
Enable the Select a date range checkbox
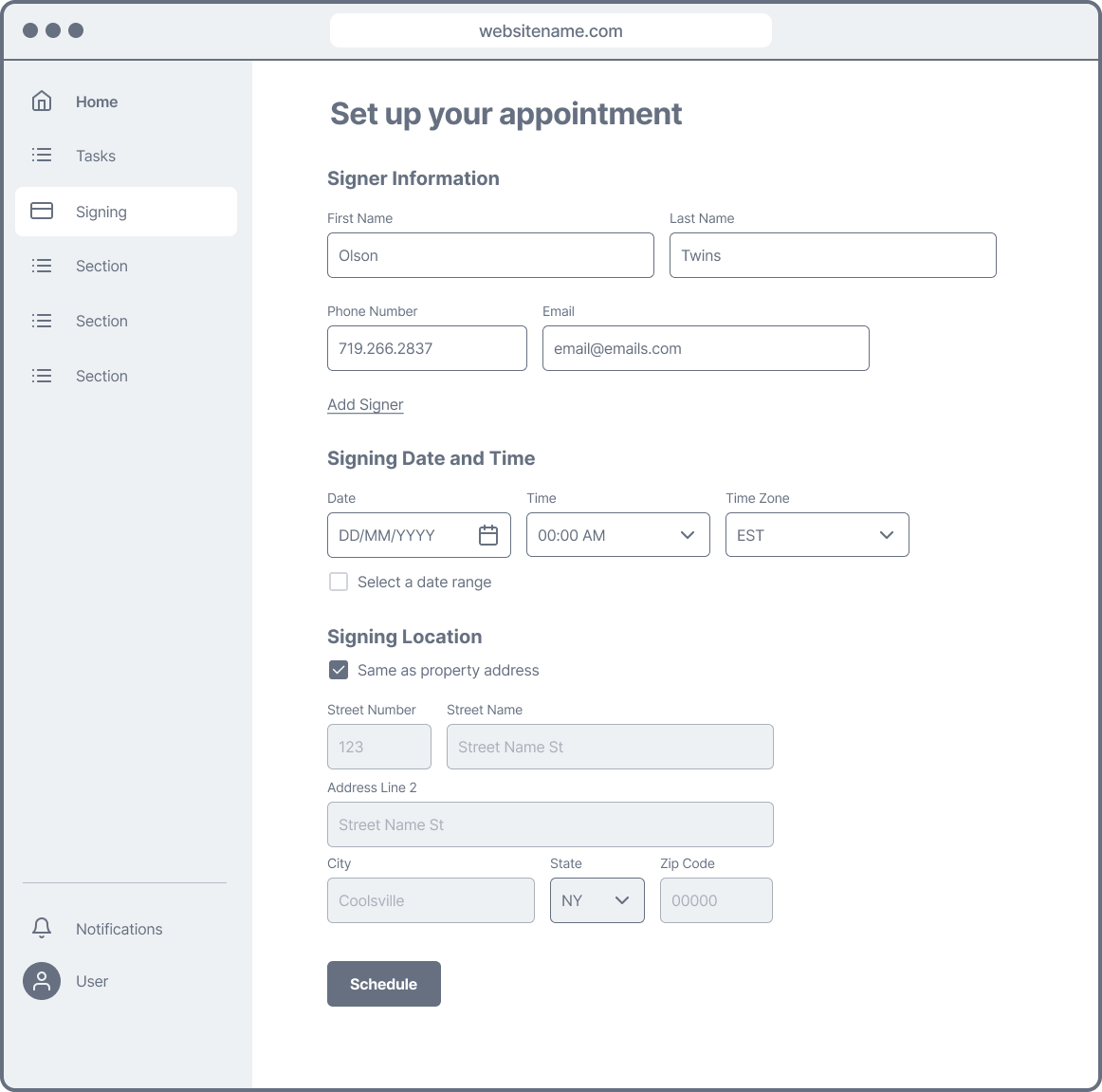339,582
